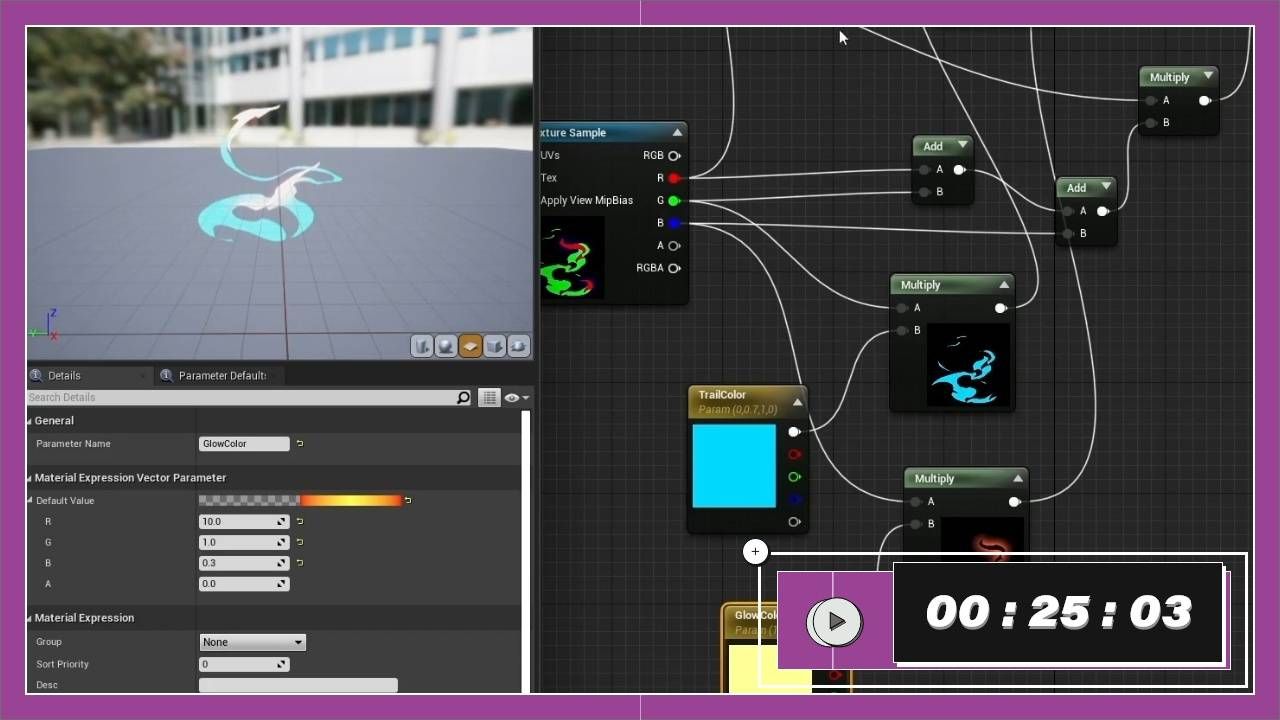This screenshot has width=1280, height=720.
Task: Click output pin of cyan-preview Multiply node
Action: point(1000,308)
